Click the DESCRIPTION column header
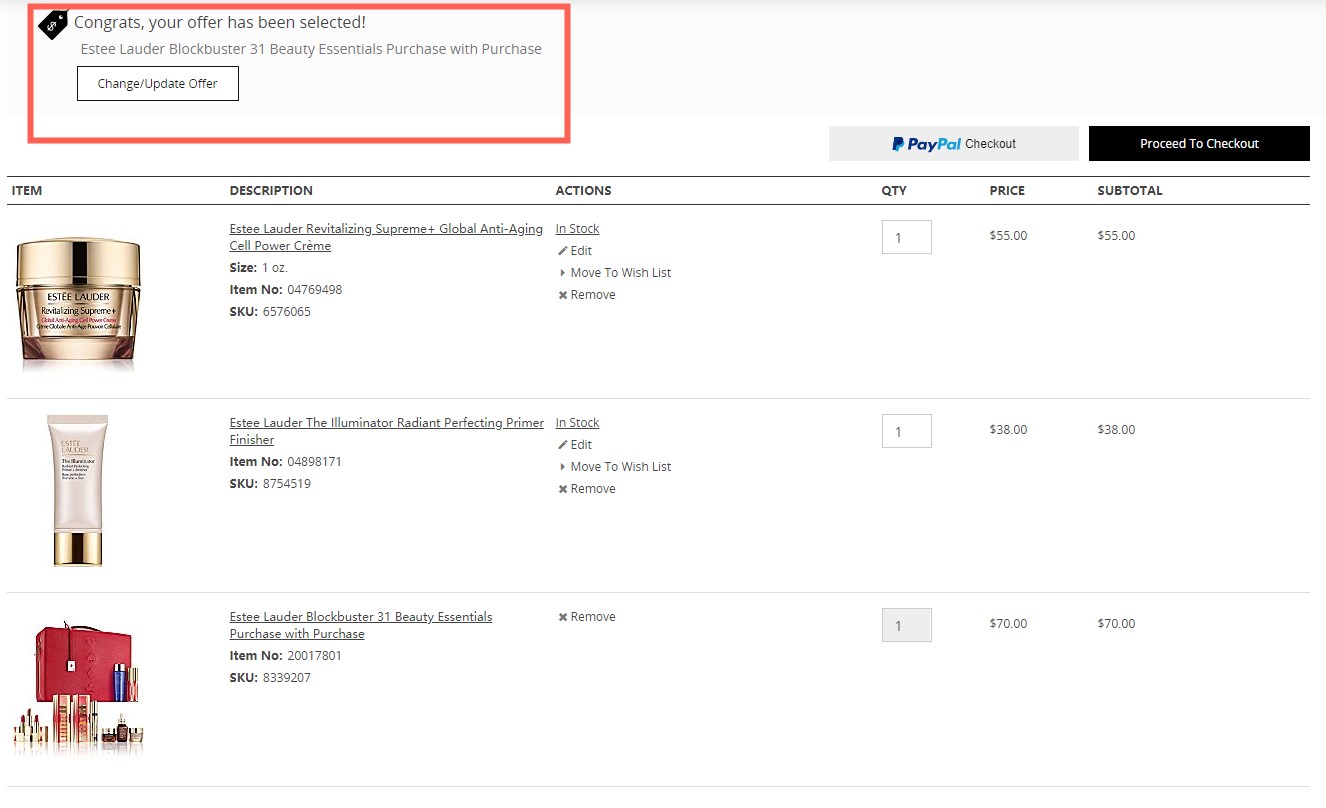Viewport: 1326px width, 808px height. 271,191
